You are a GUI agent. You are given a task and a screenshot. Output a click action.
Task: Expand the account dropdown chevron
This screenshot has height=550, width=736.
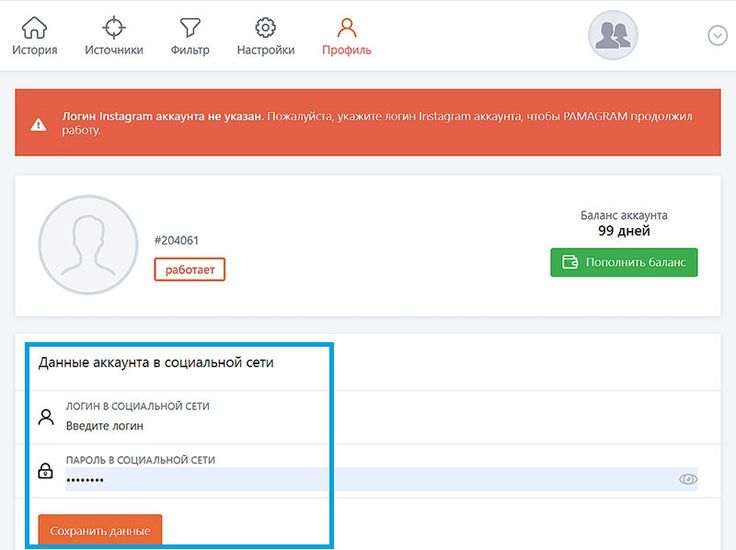(x=717, y=36)
